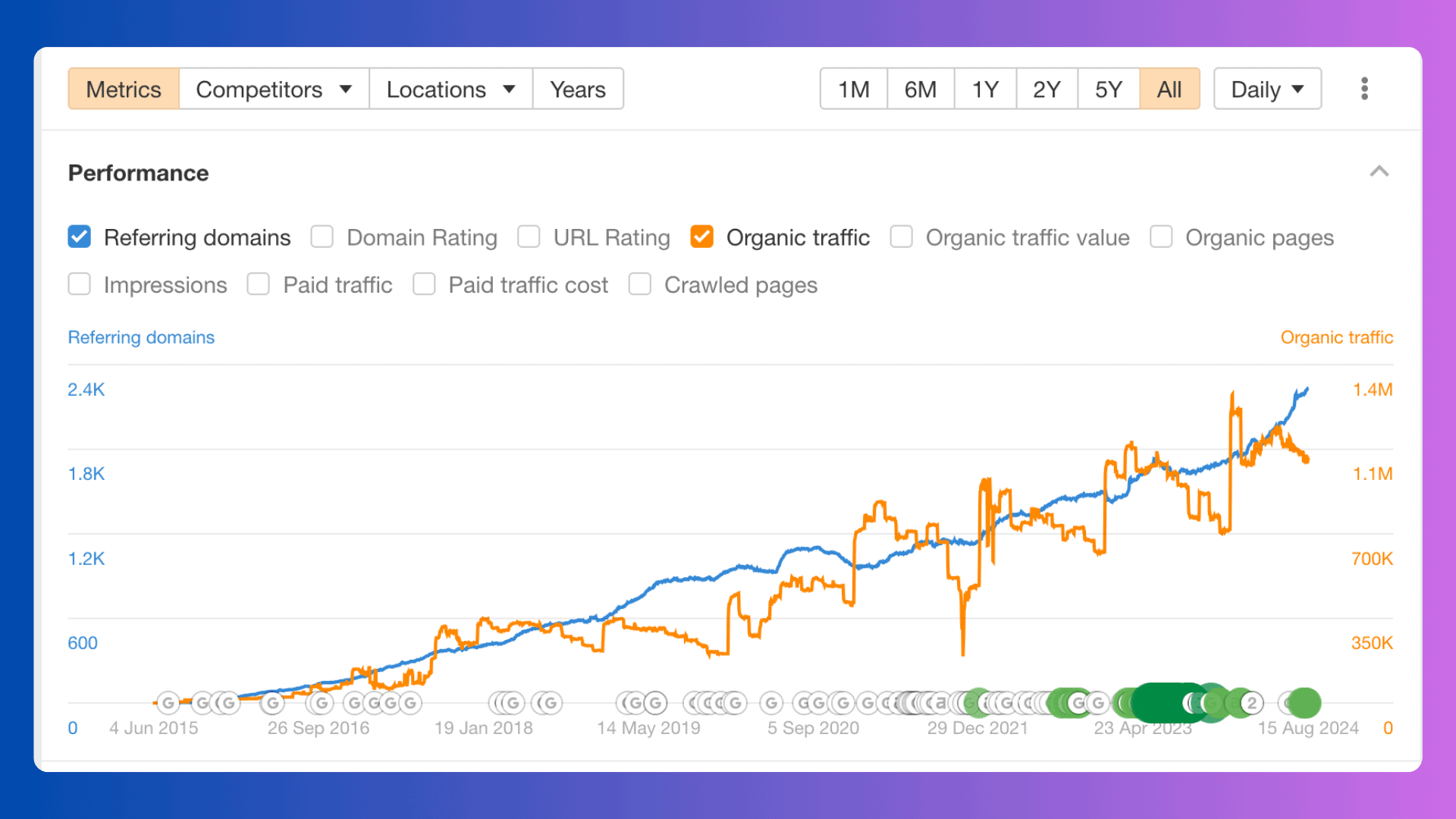This screenshot has width=1456, height=819.
Task: Click the 700K right axis value
Action: [x=1372, y=558]
